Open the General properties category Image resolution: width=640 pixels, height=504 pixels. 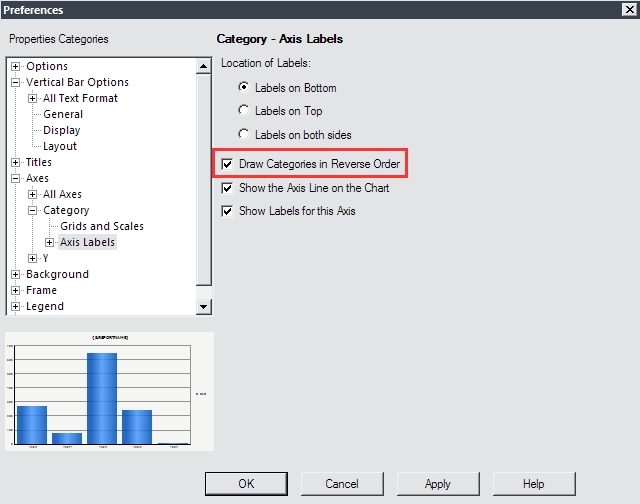[63, 115]
